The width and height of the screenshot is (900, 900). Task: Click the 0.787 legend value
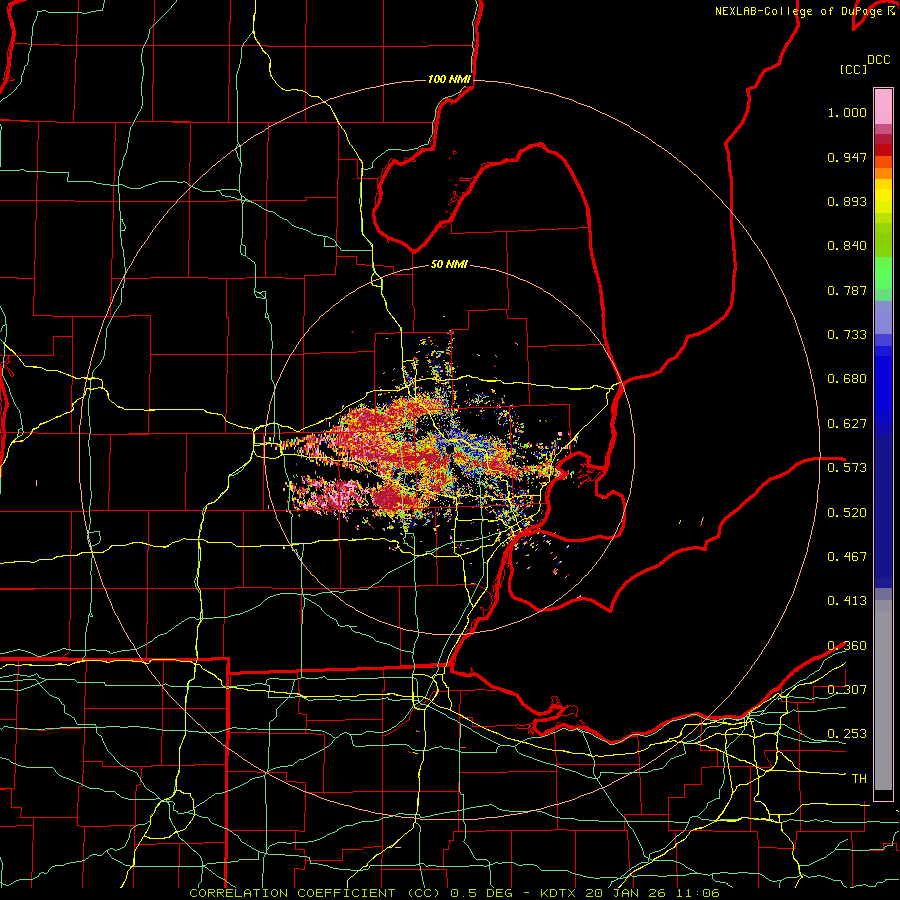pos(847,290)
